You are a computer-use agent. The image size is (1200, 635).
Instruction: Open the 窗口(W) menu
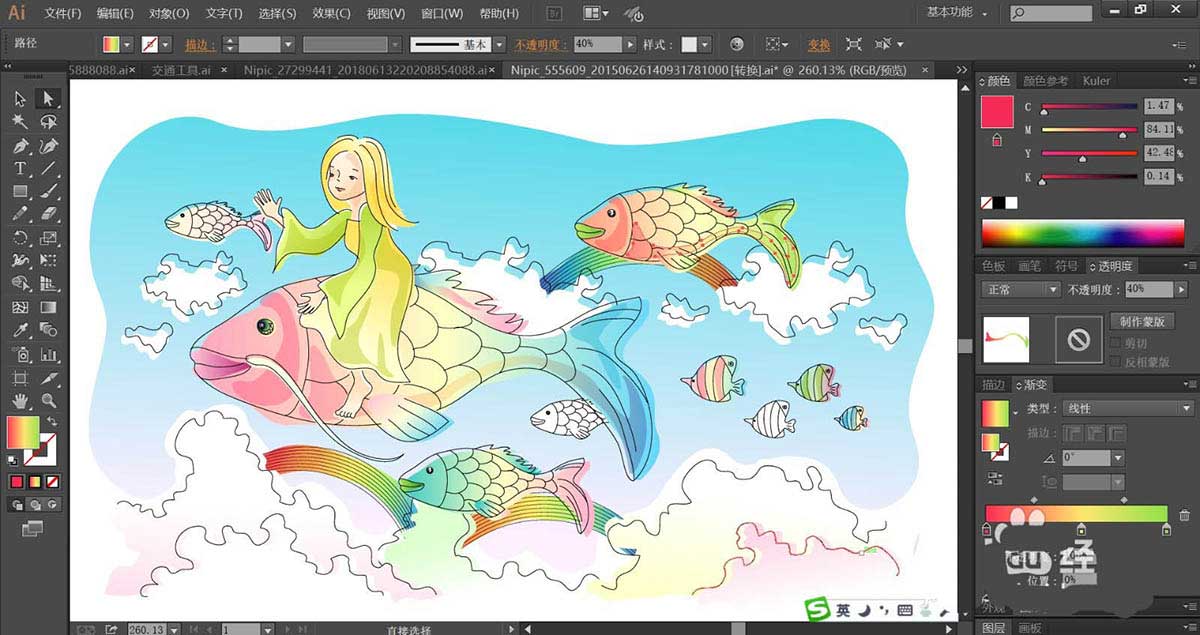(441, 14)
